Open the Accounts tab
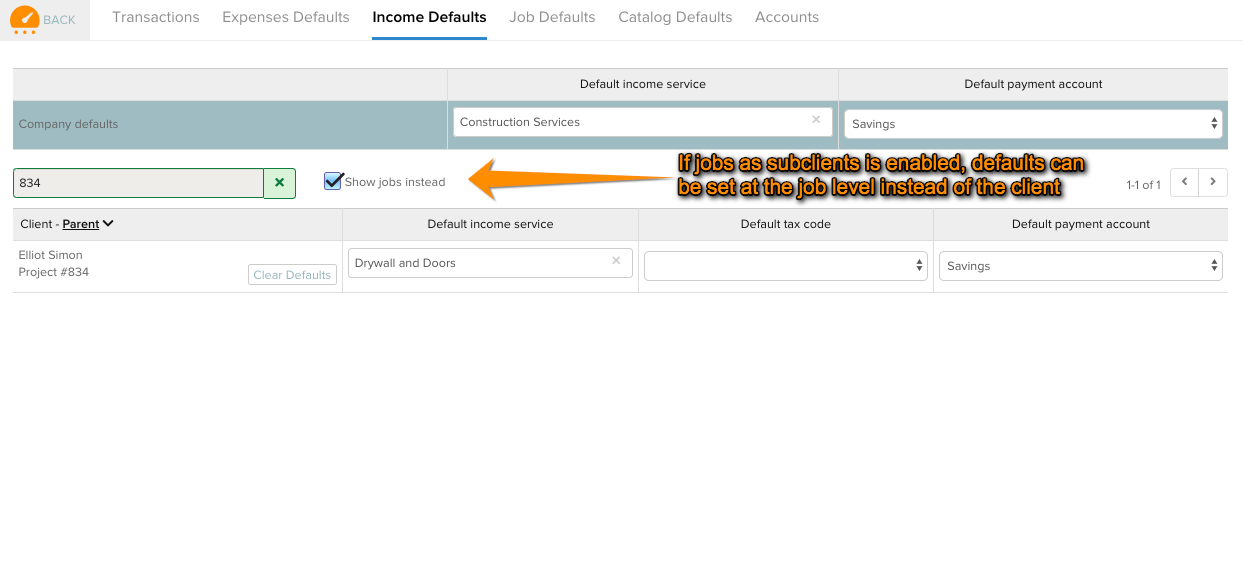 [x=787, y=17]
